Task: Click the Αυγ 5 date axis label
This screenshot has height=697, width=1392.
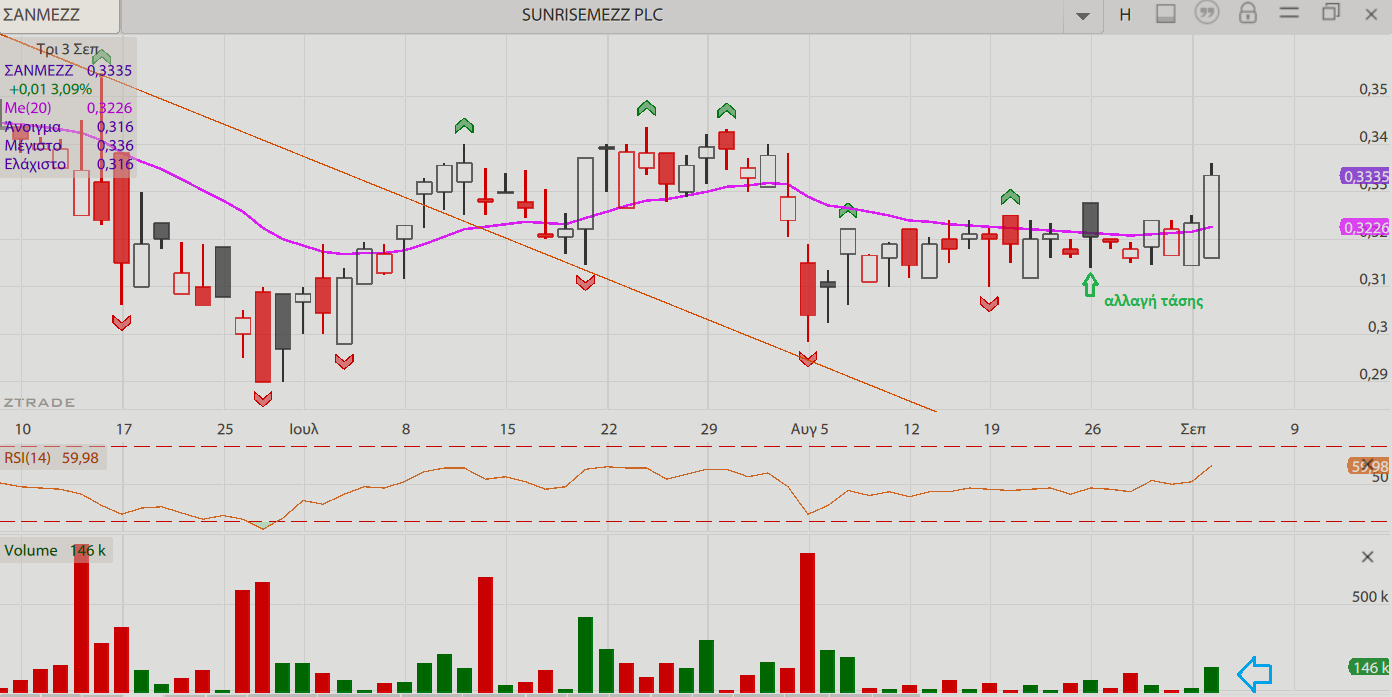Action: click(810, 429)
